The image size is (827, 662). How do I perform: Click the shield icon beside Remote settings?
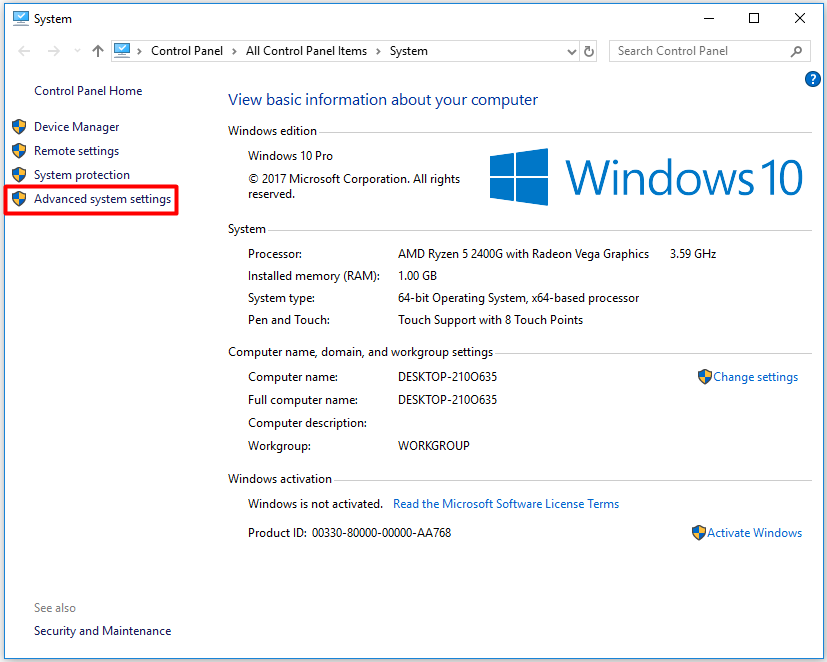click(x=19, y=151)
